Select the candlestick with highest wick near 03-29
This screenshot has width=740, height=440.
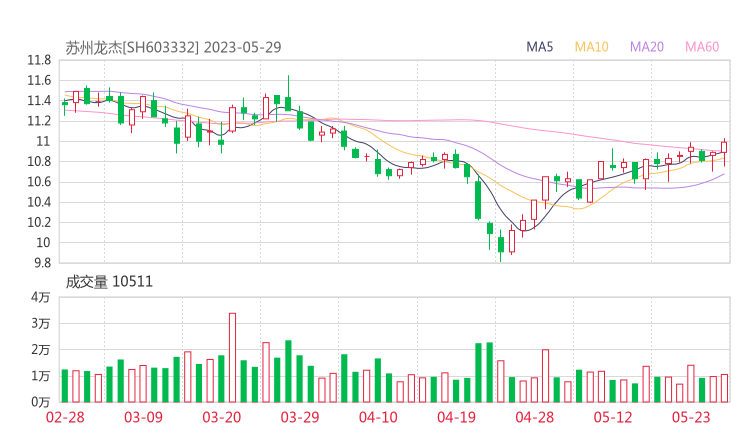click(x=288, y=94)
